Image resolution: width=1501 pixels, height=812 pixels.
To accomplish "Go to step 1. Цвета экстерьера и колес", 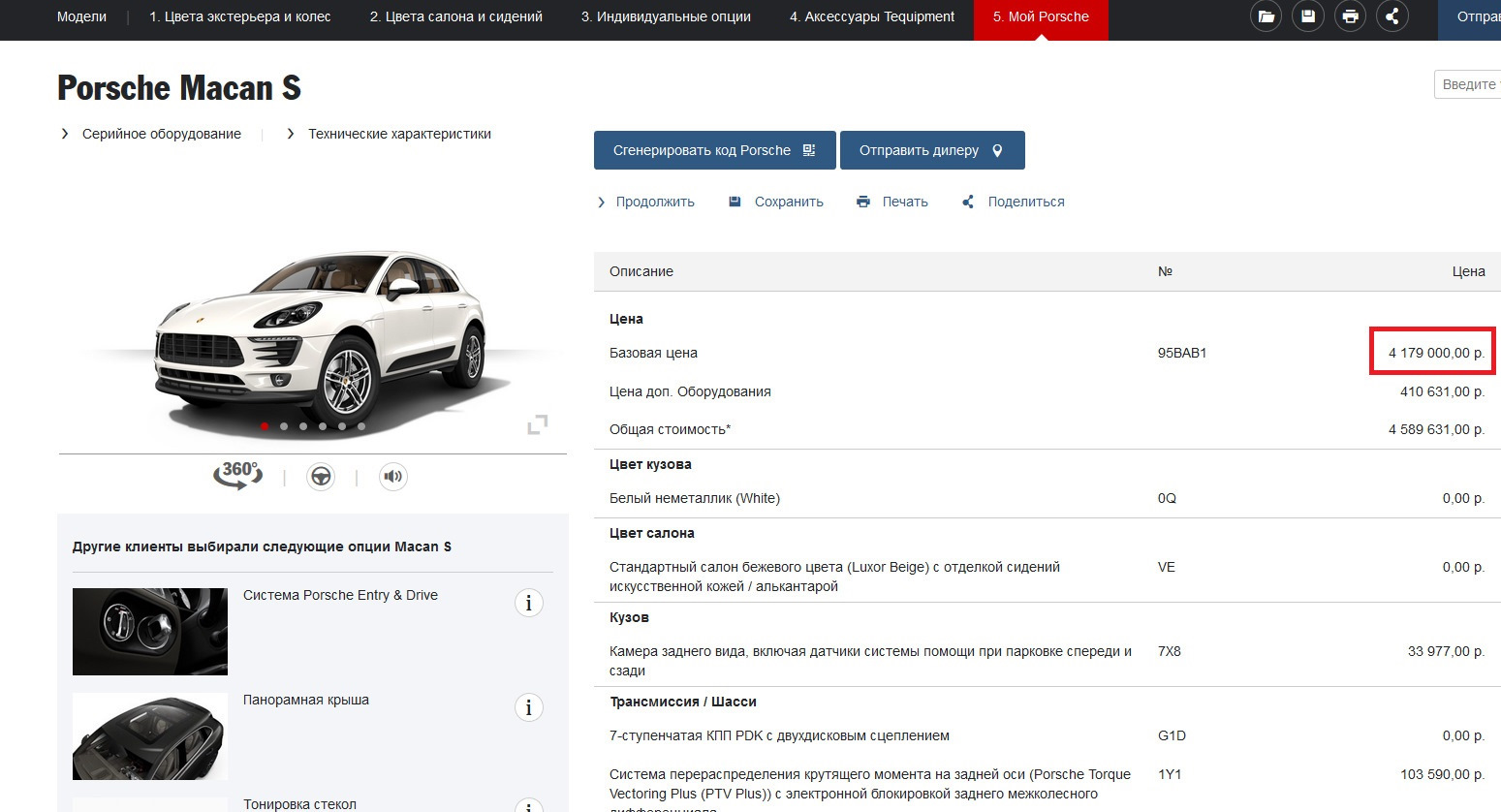I will [240, 16].
